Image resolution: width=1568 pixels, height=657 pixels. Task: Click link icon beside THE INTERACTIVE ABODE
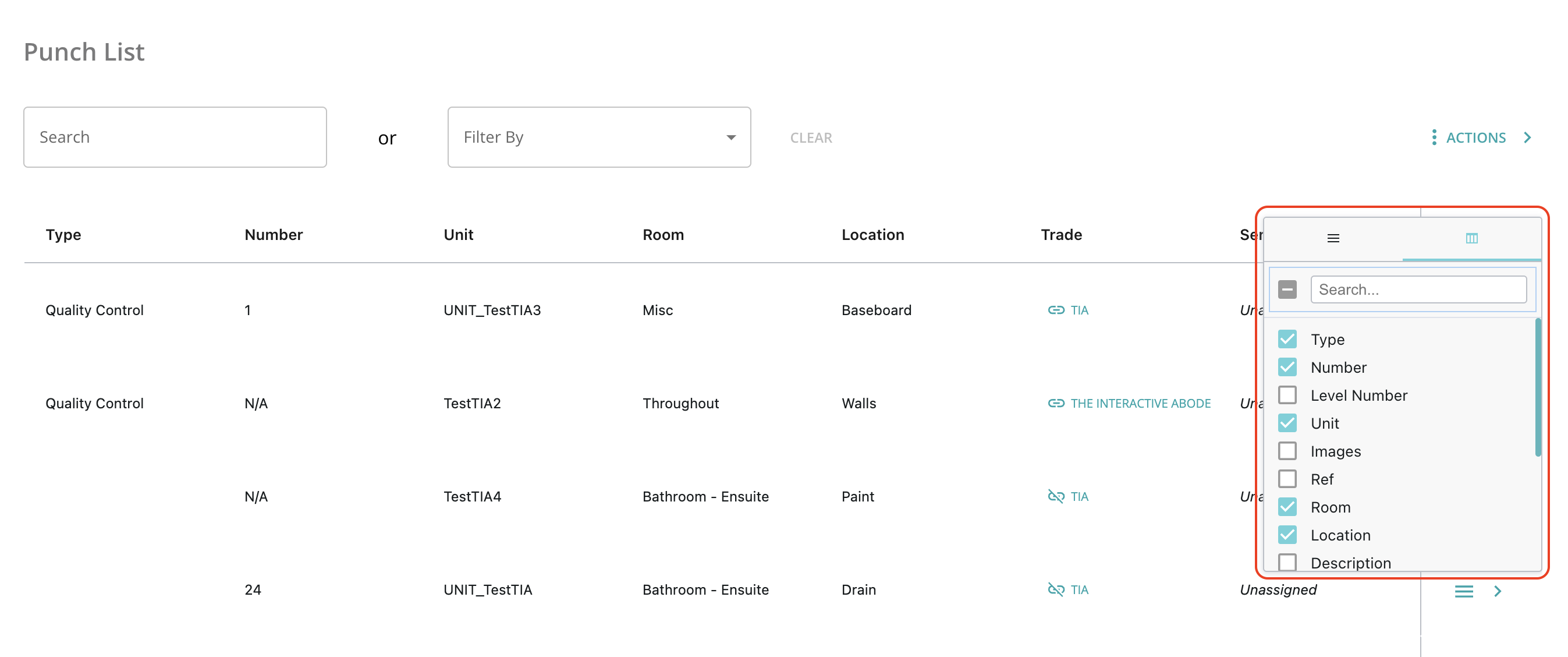pyautogui.click(x=1055, y=403)
